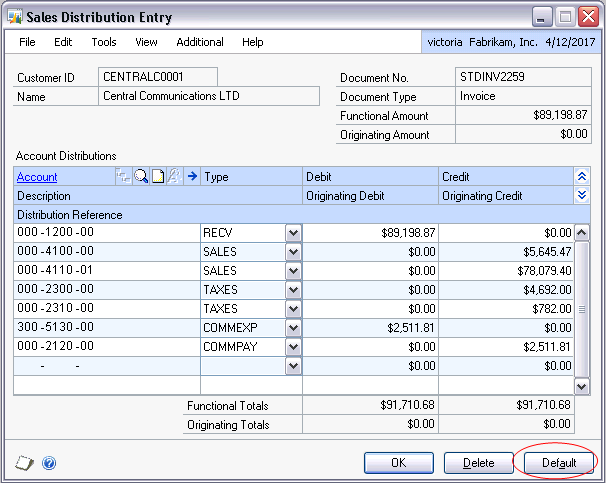
Task: Click the Default button
Action: tap(559, 463)
